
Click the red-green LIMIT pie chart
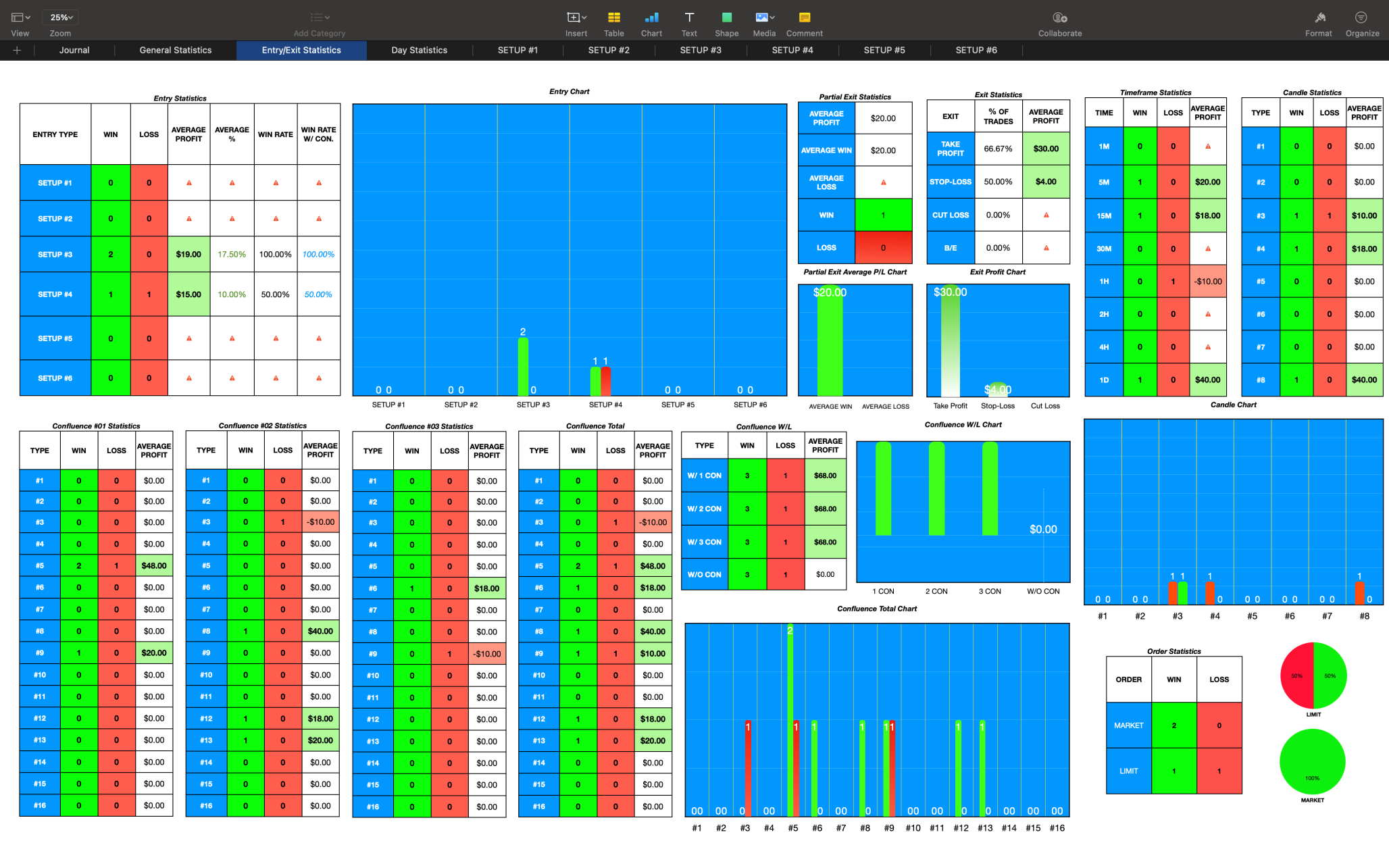pos(1313,675)
